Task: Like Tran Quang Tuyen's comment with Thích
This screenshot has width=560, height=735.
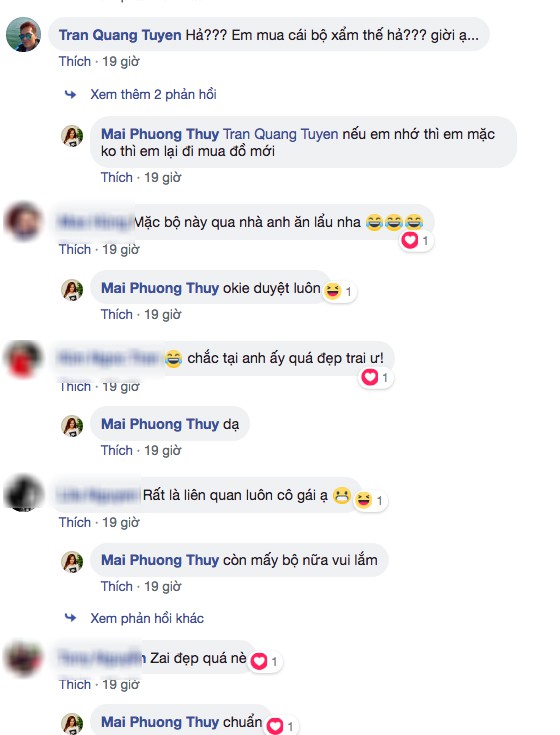Action: [75, 61]
